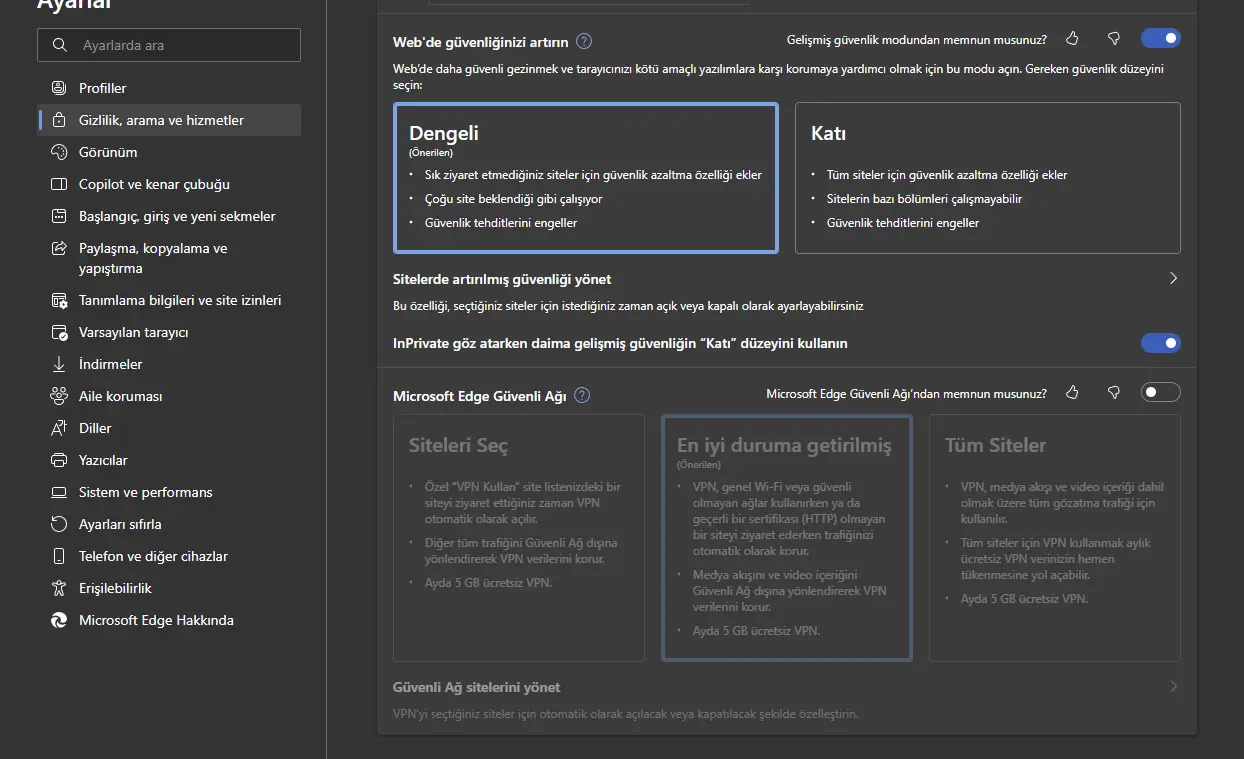
Task: Select the Siteleri Seç VPN card
Action: tap(519, 538)
